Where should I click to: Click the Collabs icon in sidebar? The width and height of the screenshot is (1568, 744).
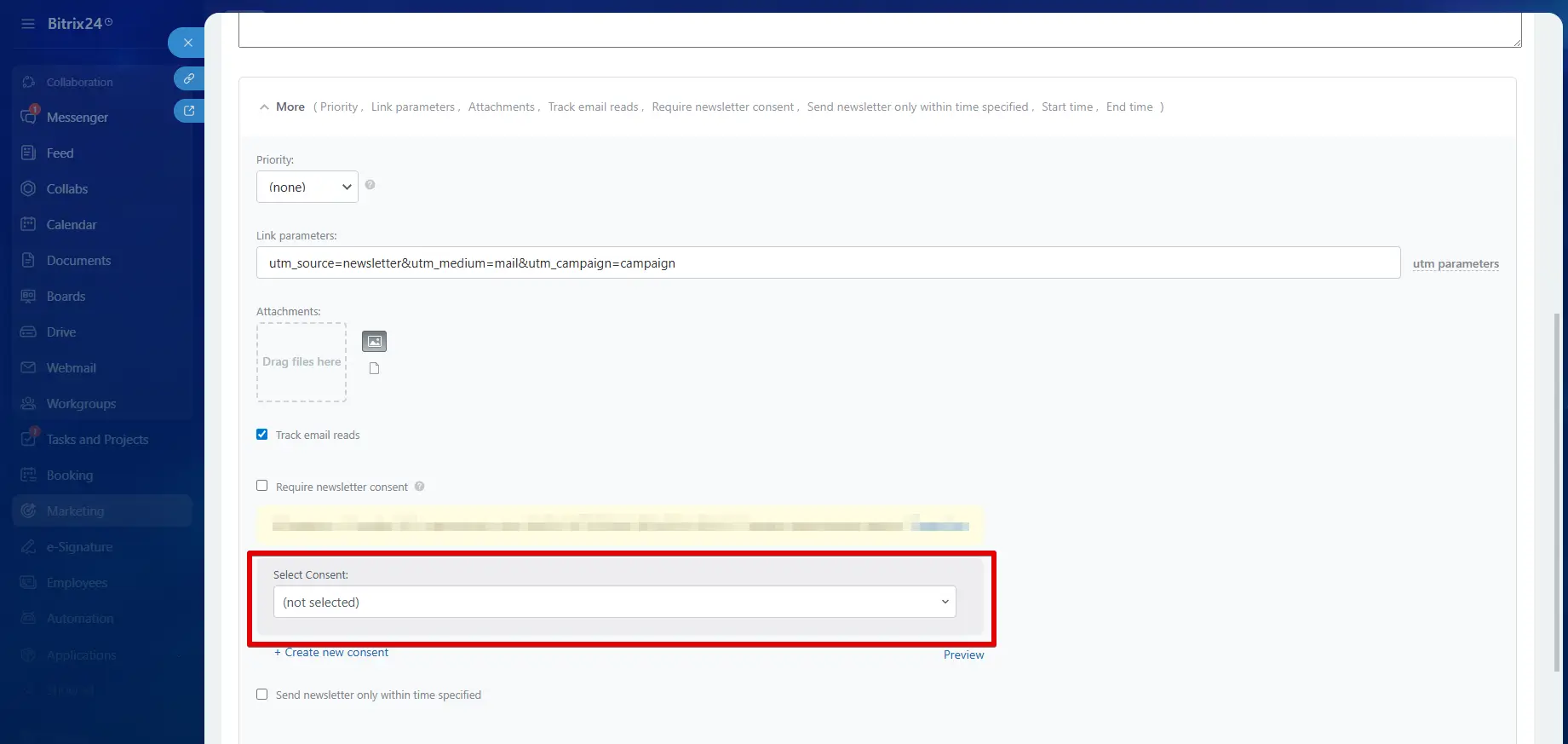[28, 188]
